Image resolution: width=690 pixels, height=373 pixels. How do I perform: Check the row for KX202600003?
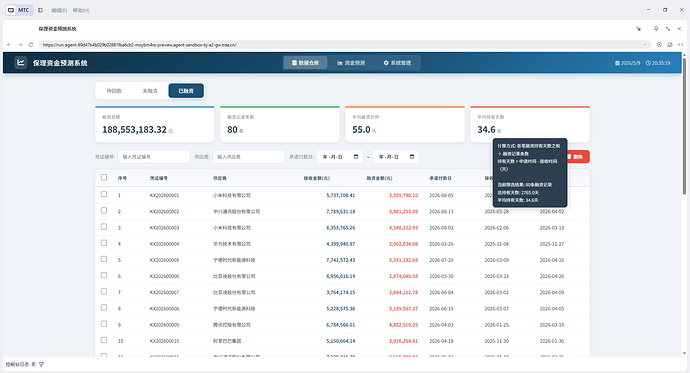pos(104,227)
